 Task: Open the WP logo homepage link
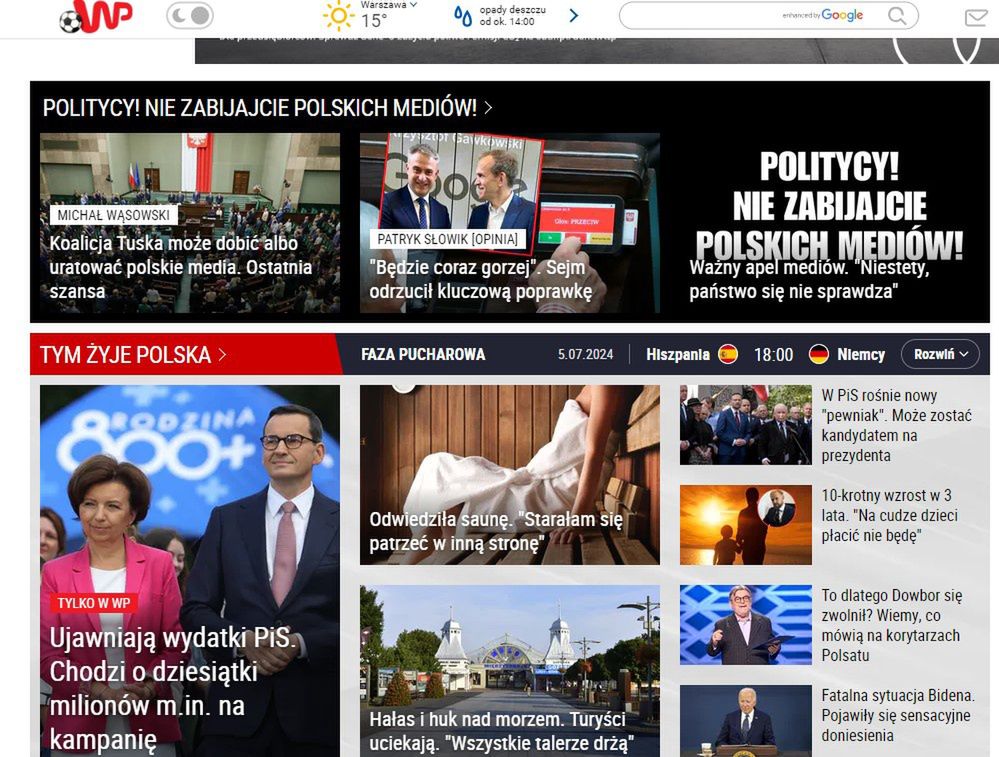tap(96, 16)
